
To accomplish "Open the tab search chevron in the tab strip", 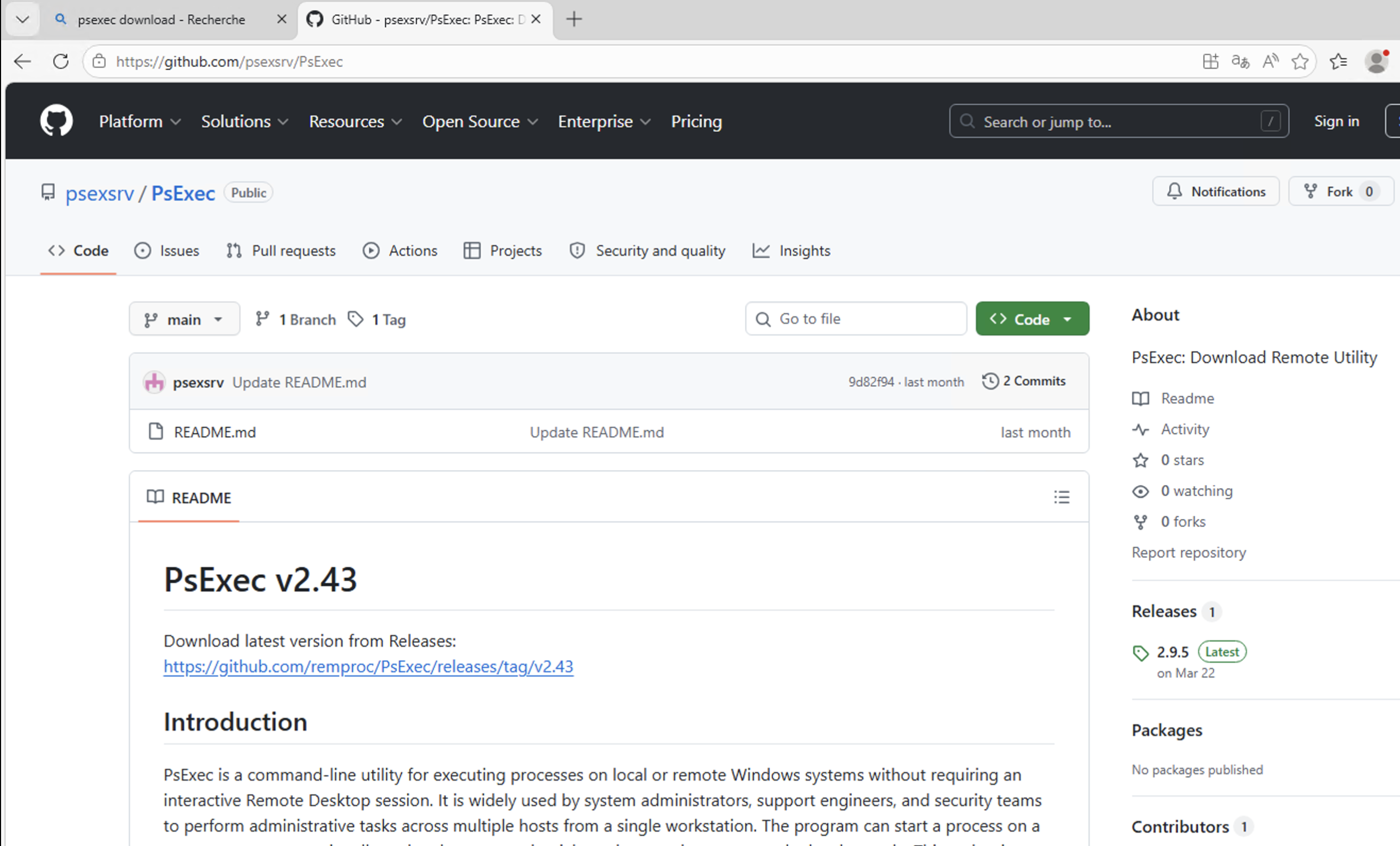I will [x=23, y=19].
